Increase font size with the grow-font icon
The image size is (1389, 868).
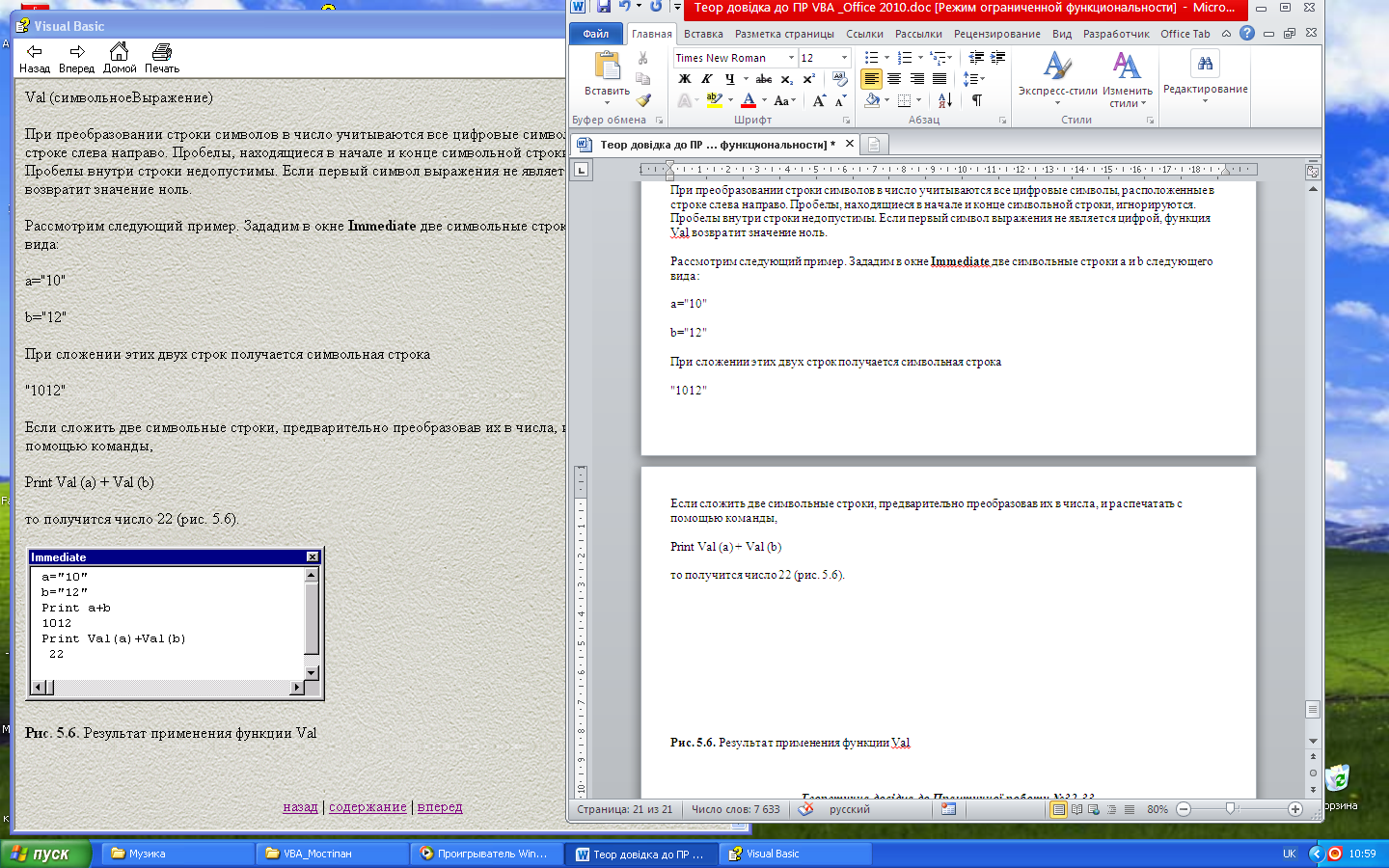(819, 100)
